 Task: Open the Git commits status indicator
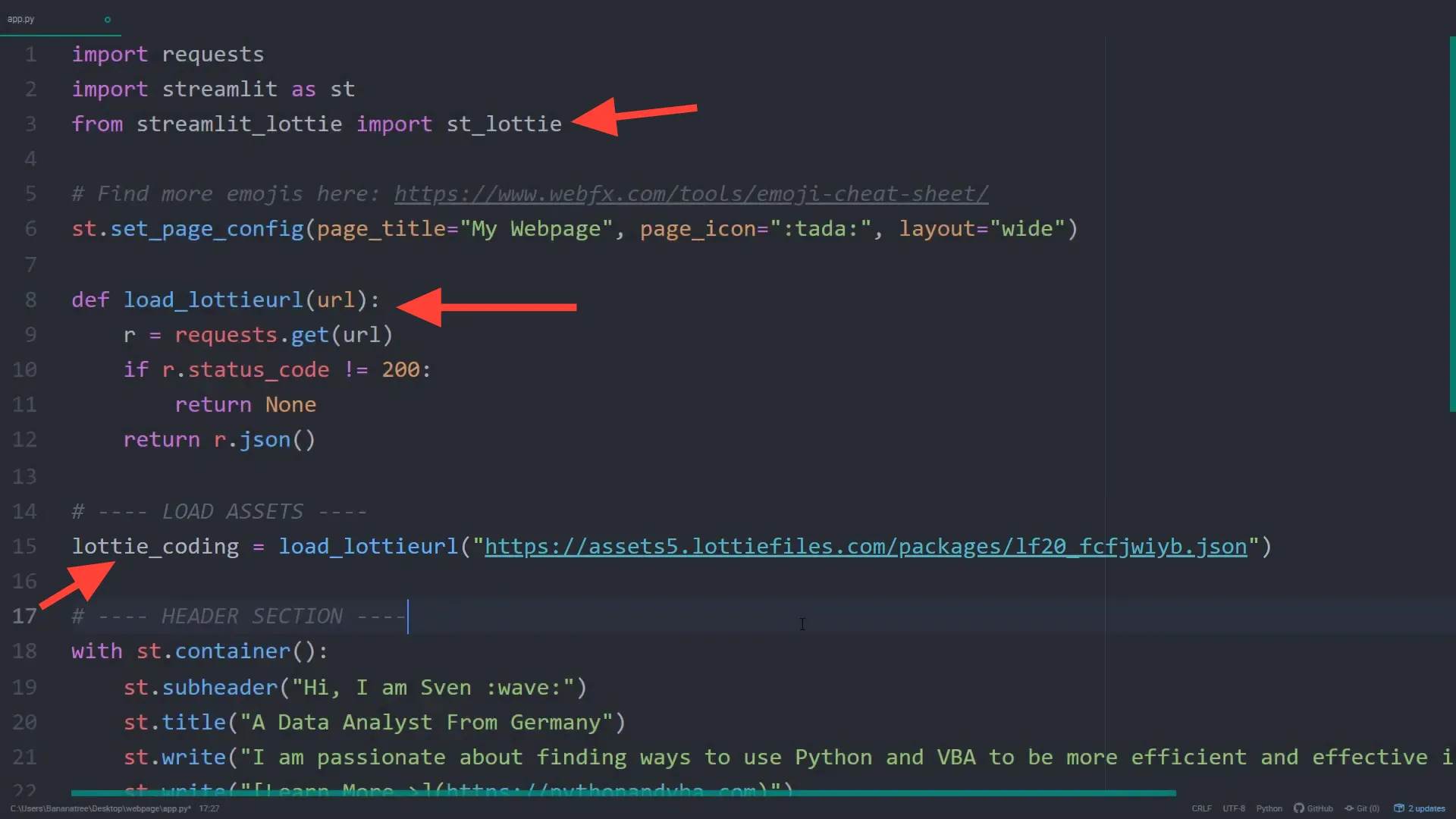[1362, 808]
